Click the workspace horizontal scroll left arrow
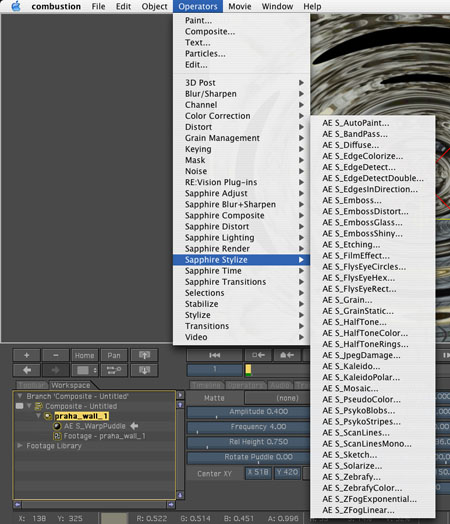The height and width of the screenshot is (524, 450). coord(17,504)
